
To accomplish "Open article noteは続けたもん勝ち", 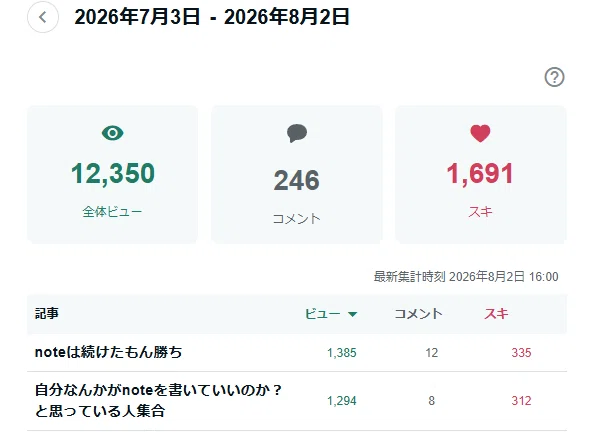I will pyautogui.click(x=109, y=352).
